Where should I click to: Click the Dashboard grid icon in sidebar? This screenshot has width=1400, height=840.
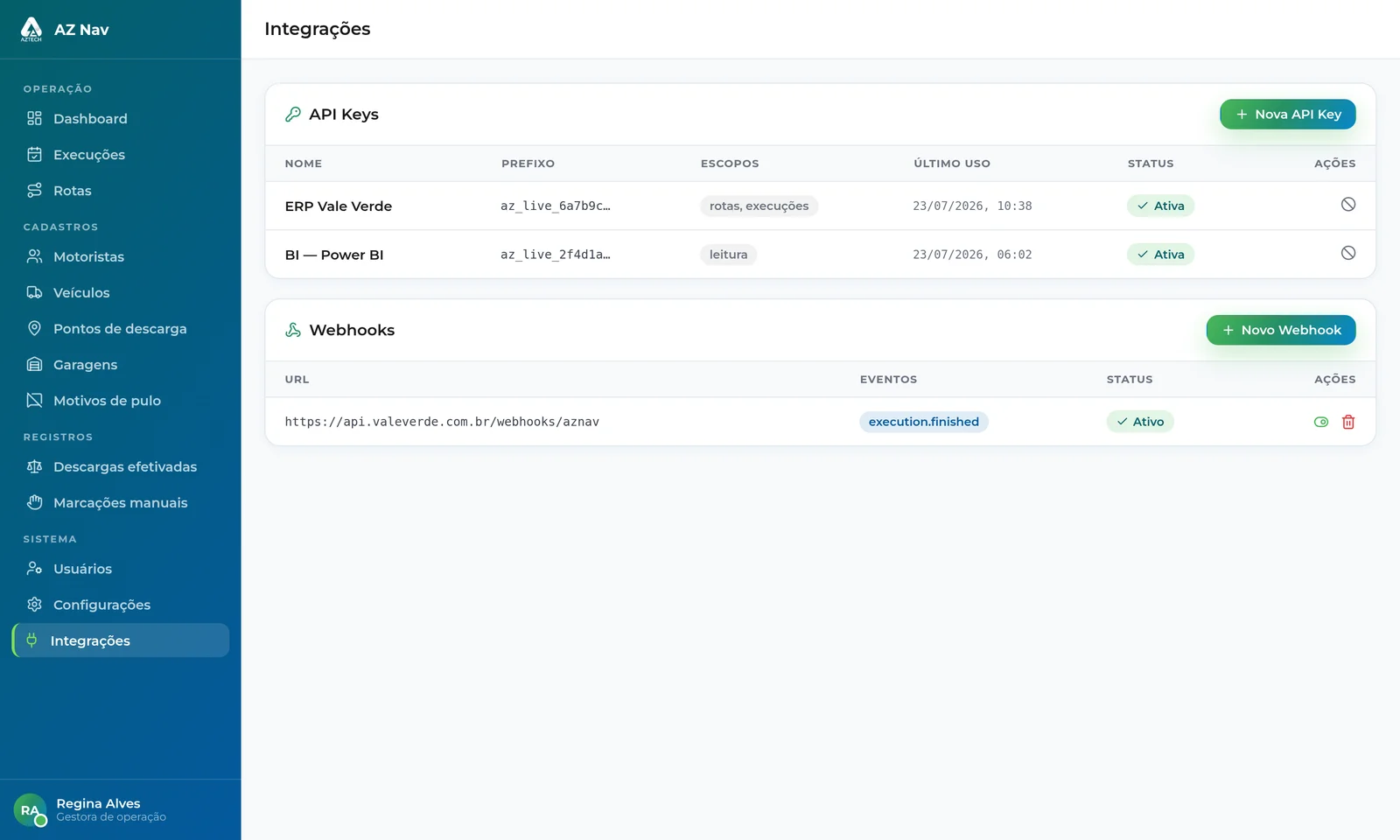click(34, 118)
